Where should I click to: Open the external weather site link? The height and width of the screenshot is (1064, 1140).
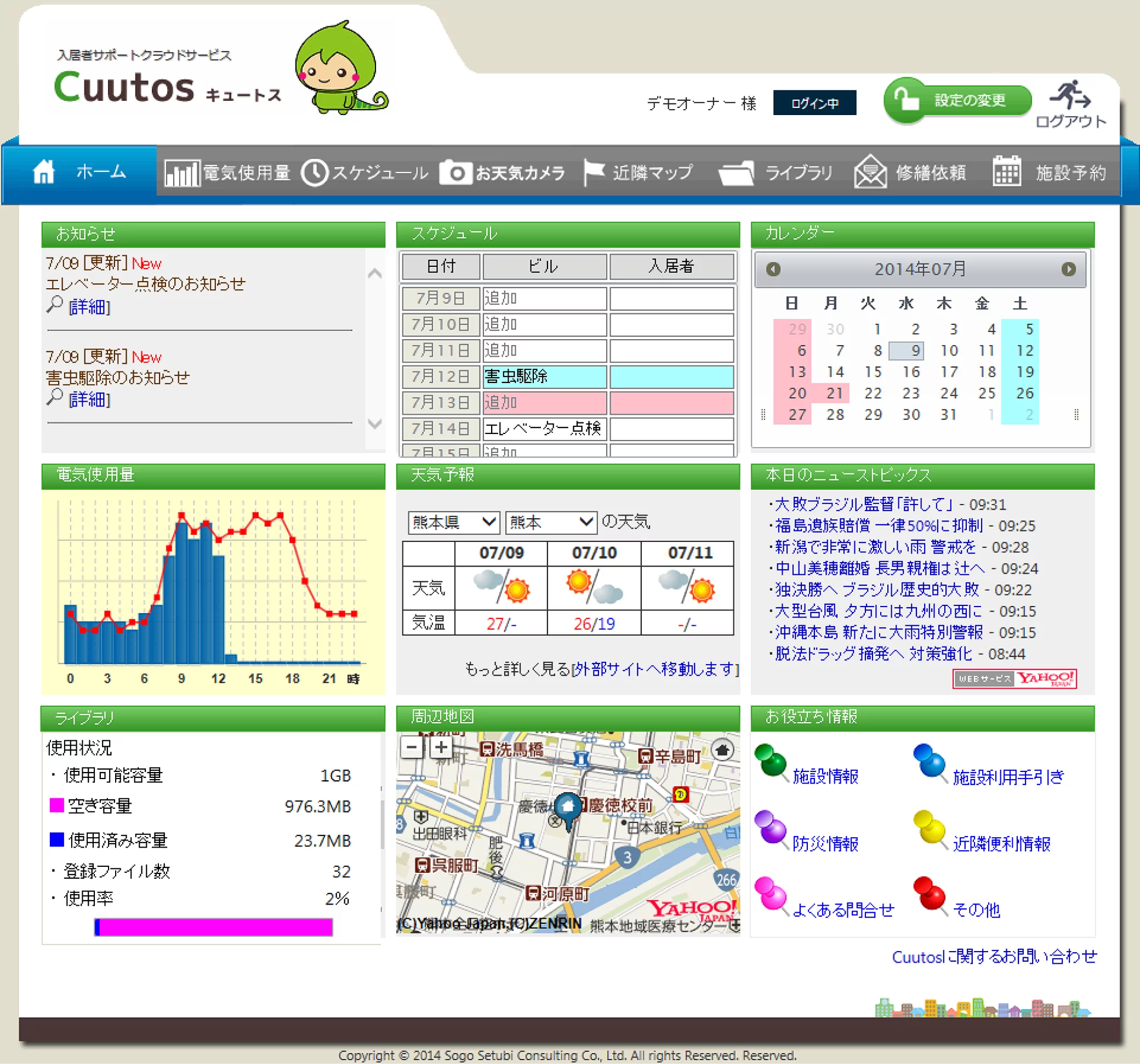pos(656,668)
